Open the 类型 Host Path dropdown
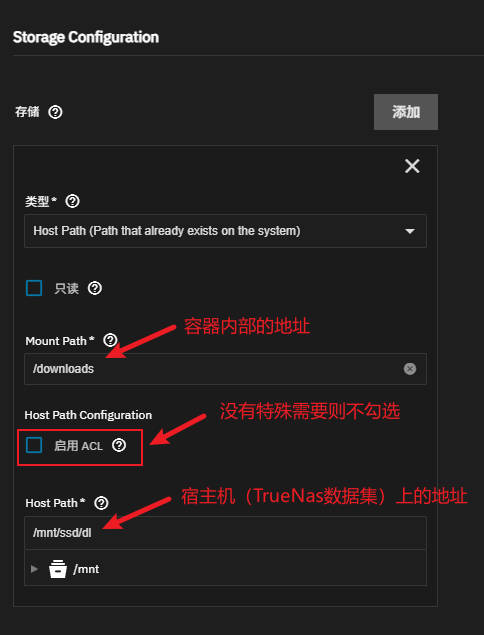Image resolution: width=484 pixels, height=635 pixels. click(x=225, y=231)
